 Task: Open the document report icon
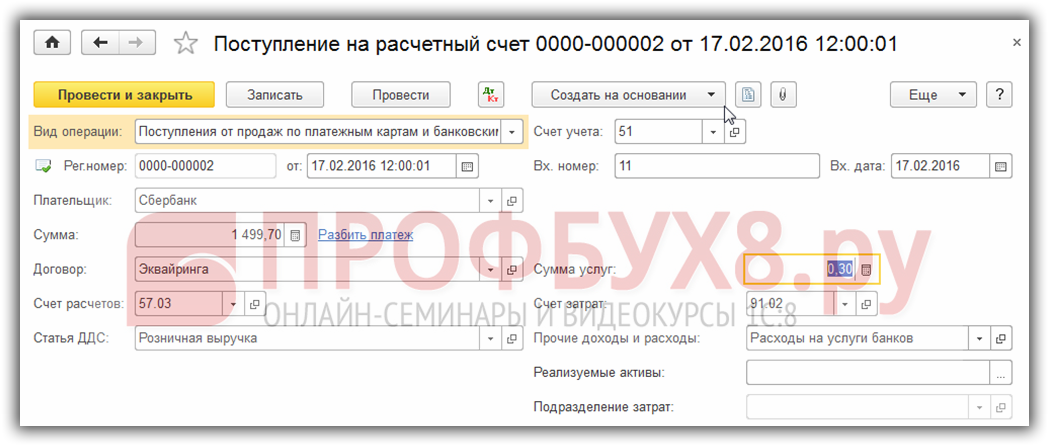click(x=749, y=95)
